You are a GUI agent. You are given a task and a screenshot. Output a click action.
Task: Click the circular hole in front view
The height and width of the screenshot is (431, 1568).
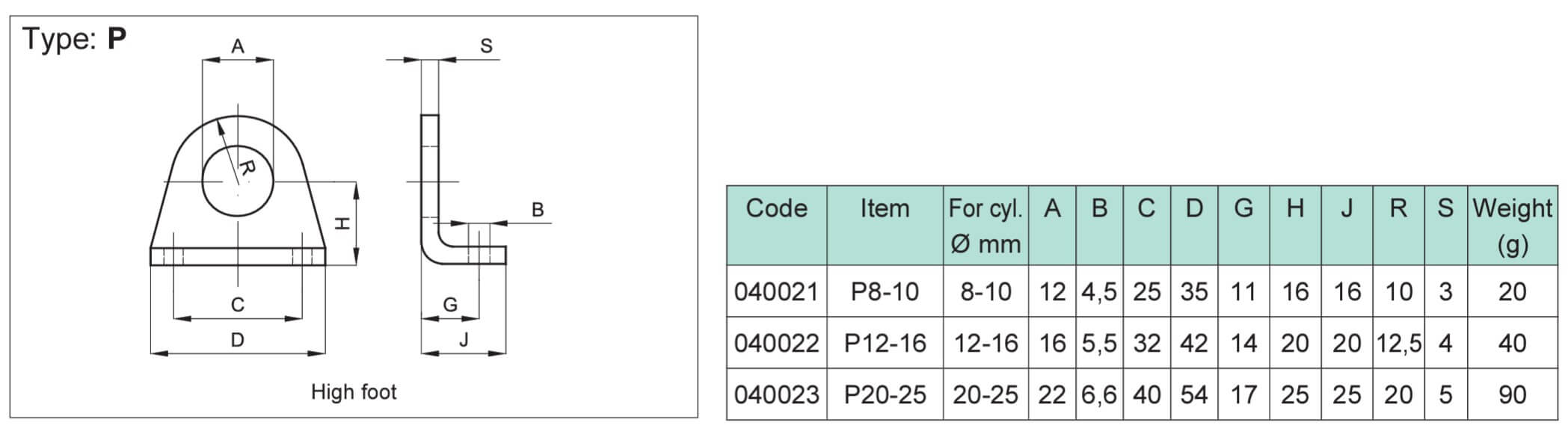click(238, 182)
